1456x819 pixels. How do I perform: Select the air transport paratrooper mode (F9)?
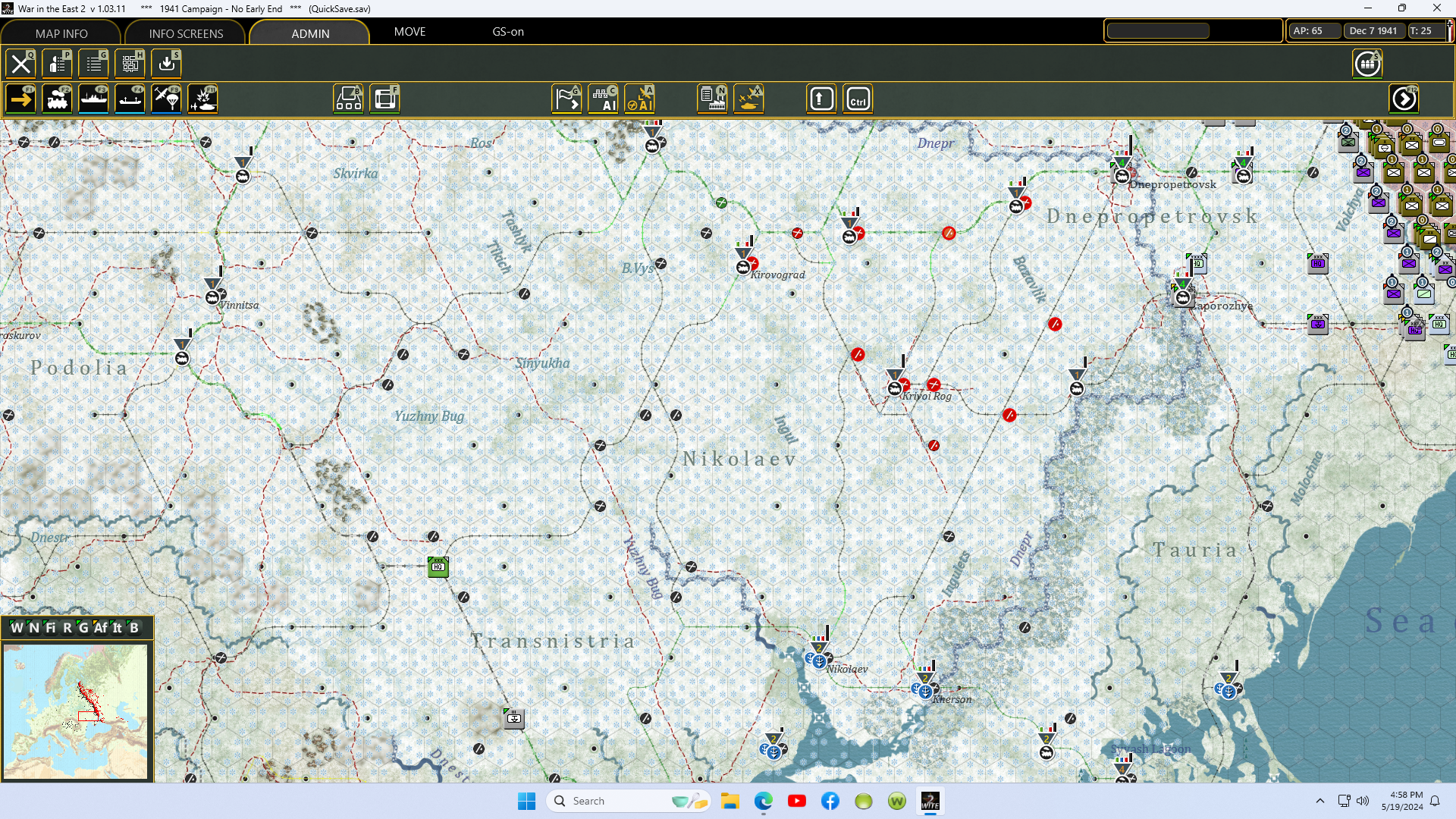(x=166, y=99)
